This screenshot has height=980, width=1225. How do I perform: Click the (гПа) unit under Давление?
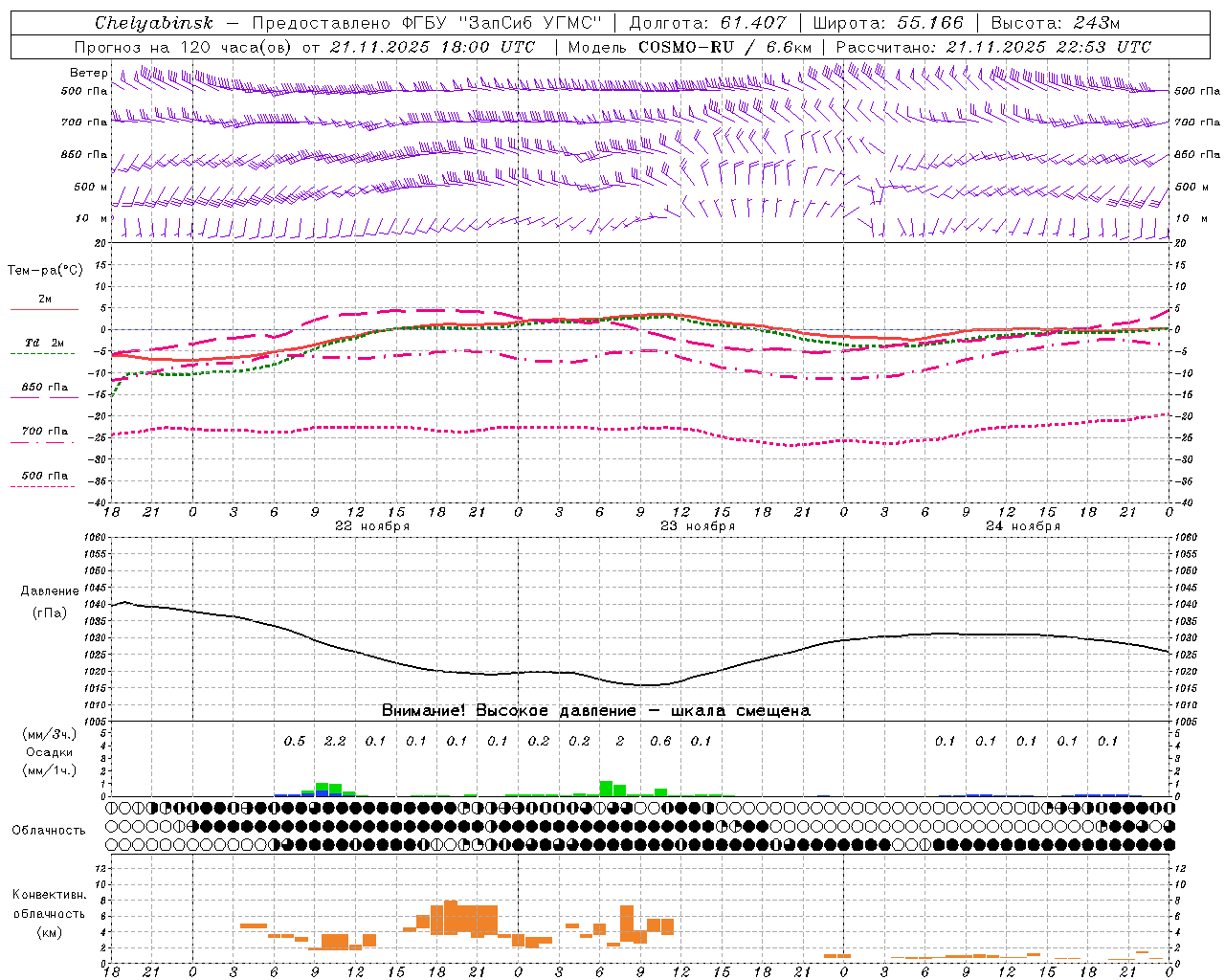[49, 613]
